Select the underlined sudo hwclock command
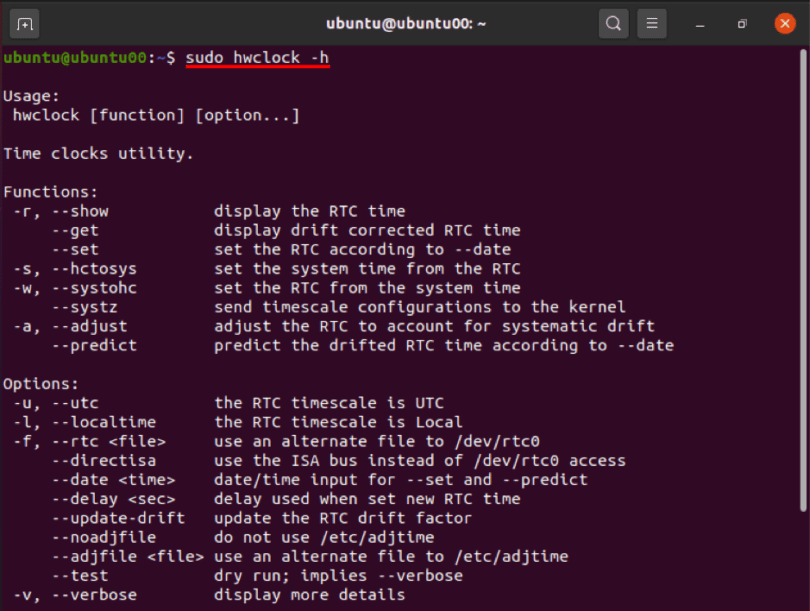The height and width of the screenshot is (611, 810). point(257,57)
